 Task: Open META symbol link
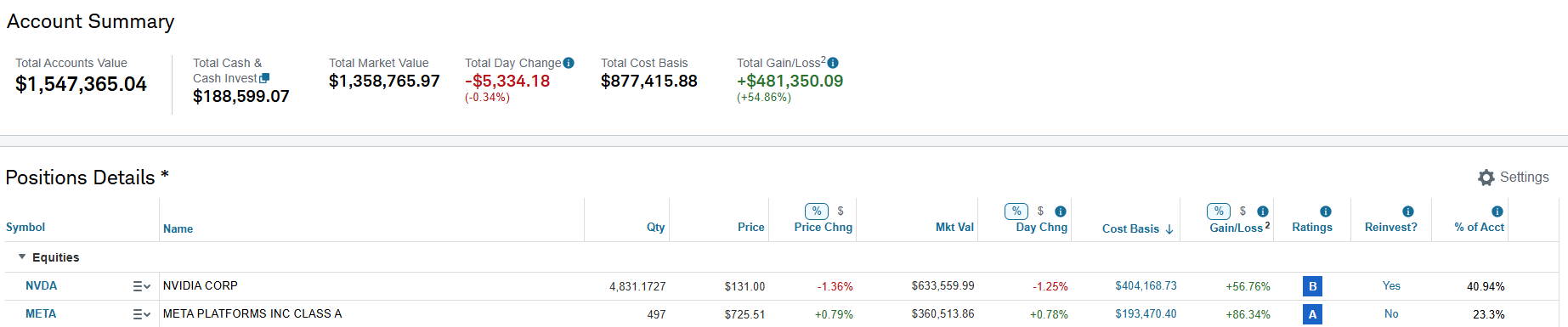click(41, 314)
